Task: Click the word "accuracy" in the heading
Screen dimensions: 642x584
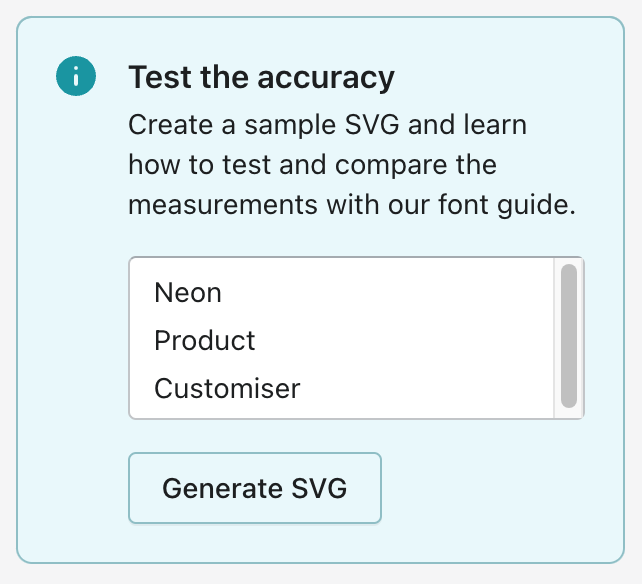Action: point(335,77)
